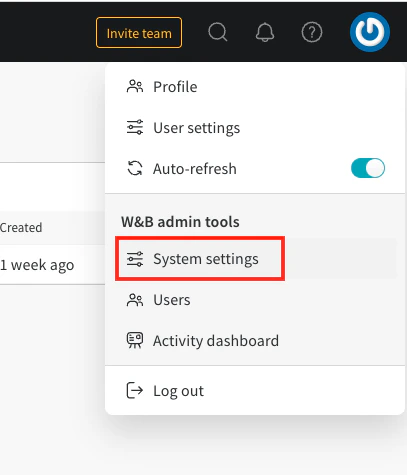Open Users admin entry
The height and width of the screenshot is (475, 407).
click(x=255, y=300)
